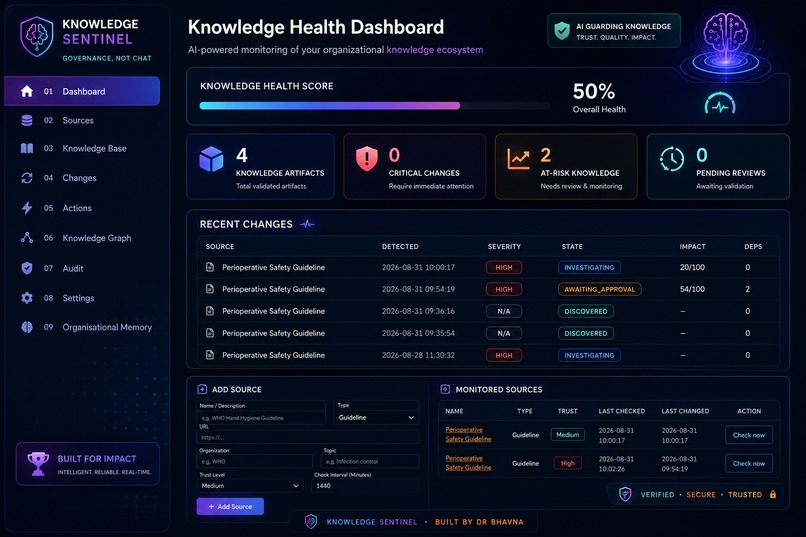
Task: Click the Add Source button
Action: coord(230,506)
